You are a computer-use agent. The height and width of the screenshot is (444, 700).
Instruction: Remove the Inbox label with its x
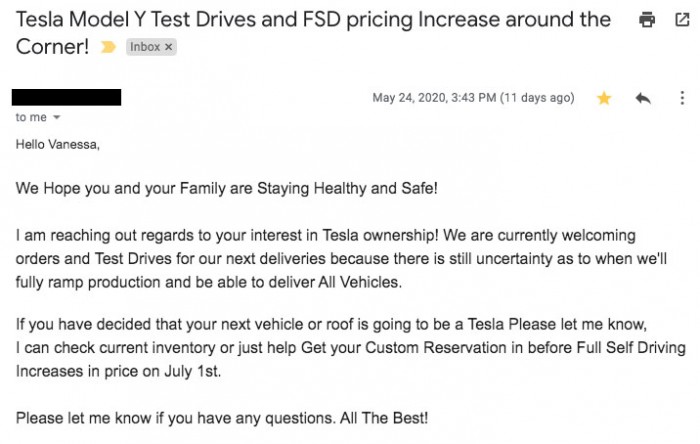168,47
